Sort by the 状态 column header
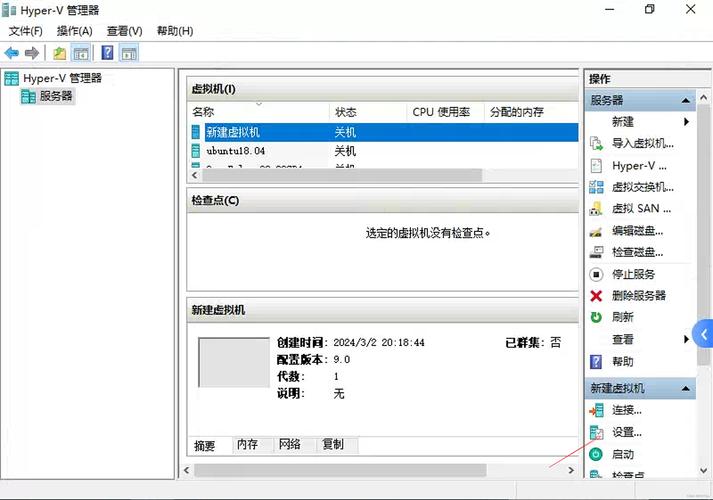 367,112
